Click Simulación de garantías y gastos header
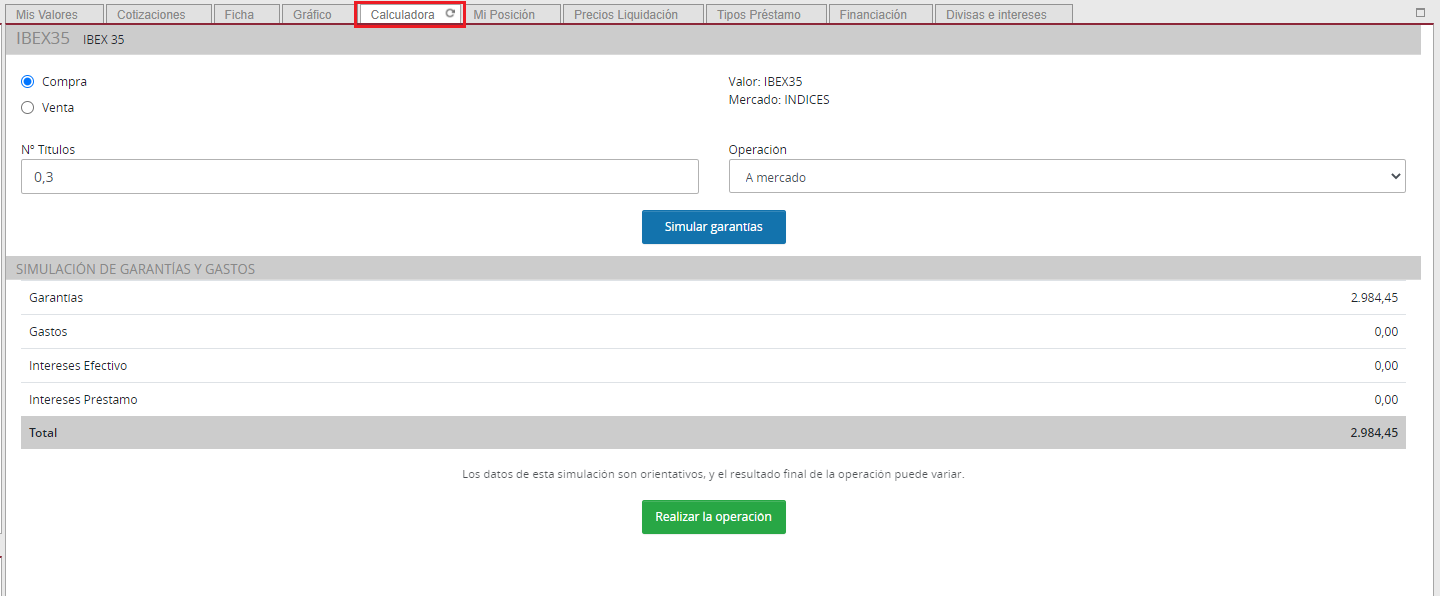 coord(136,269)
